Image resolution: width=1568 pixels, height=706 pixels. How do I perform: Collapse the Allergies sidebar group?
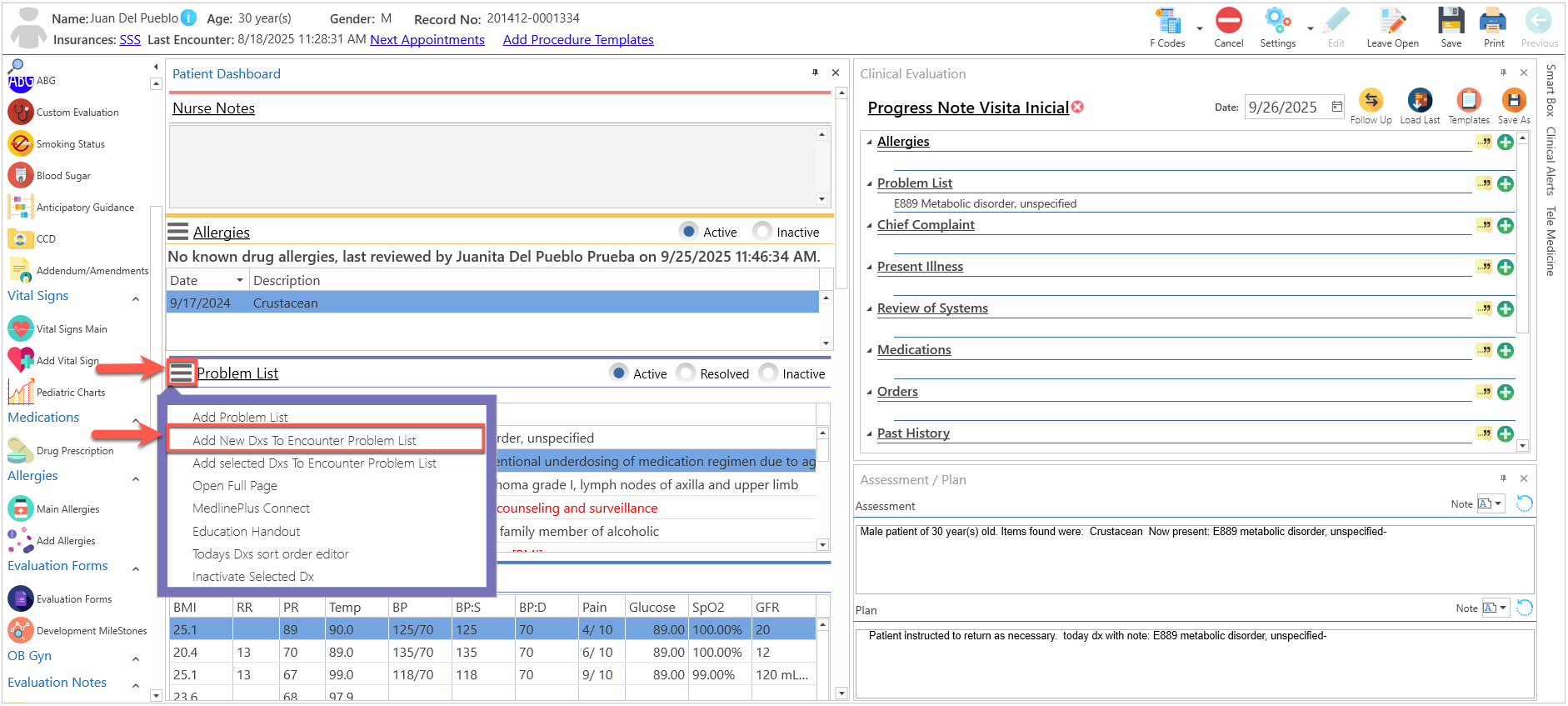pos(136,478)
